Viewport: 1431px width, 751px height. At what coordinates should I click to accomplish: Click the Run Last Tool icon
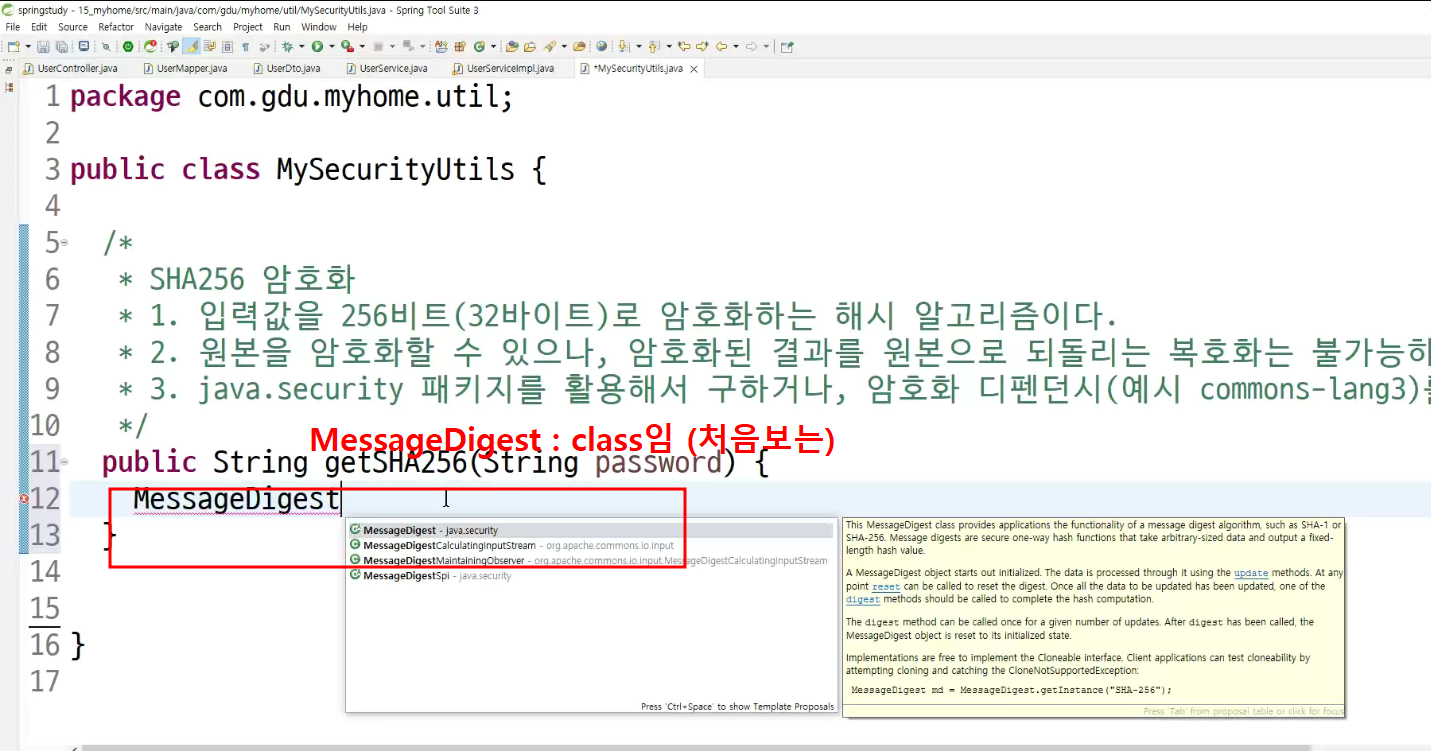[347, 46]
